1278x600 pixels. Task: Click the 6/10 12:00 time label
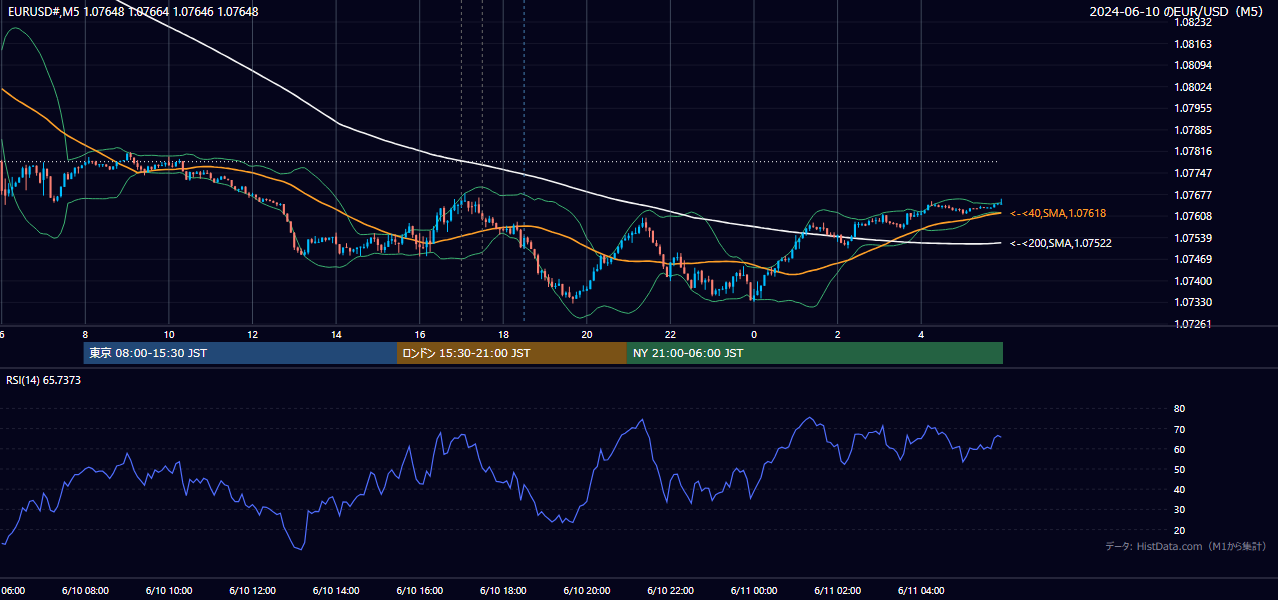252,591
